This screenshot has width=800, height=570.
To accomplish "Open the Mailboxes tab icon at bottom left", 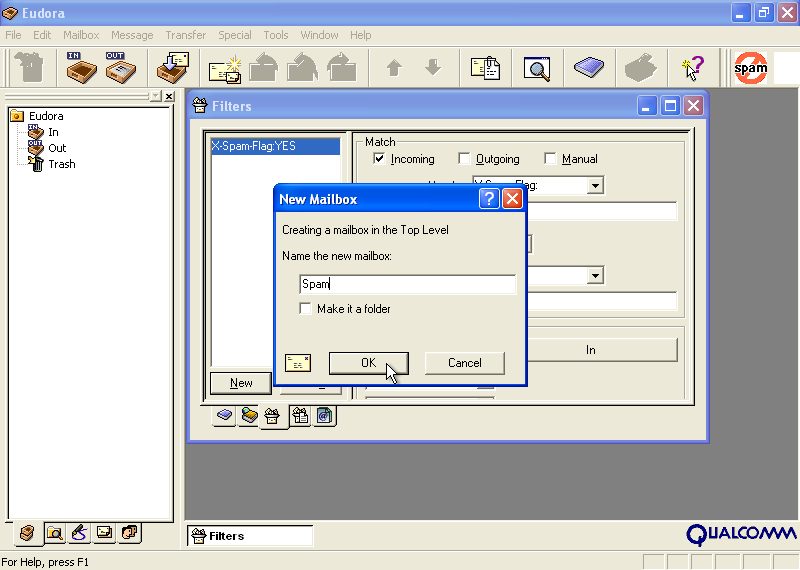I will pos(27,533).
